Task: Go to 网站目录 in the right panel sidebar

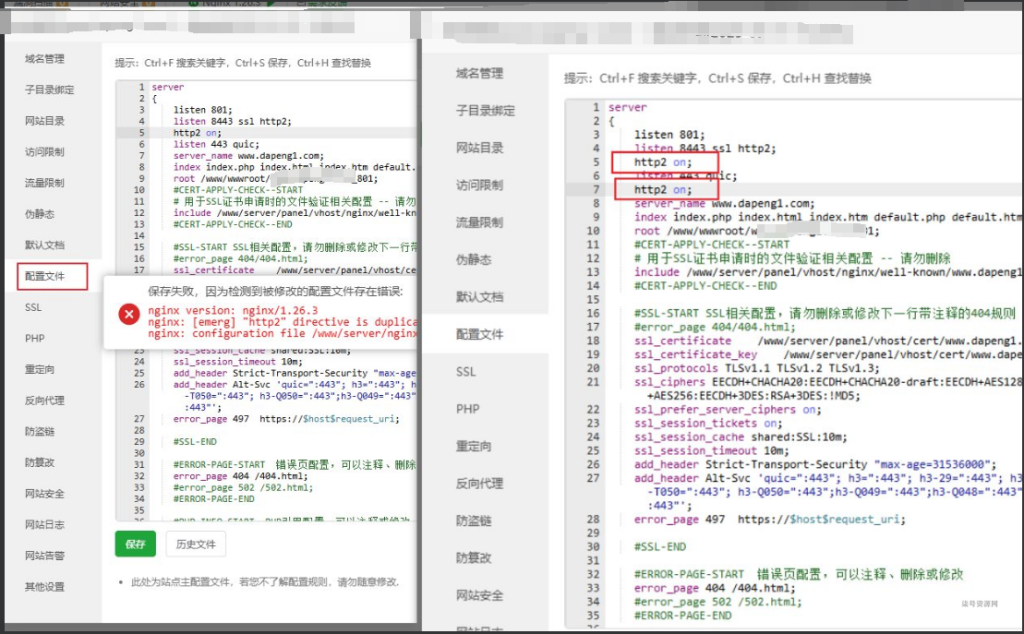Action: [480, 148]
